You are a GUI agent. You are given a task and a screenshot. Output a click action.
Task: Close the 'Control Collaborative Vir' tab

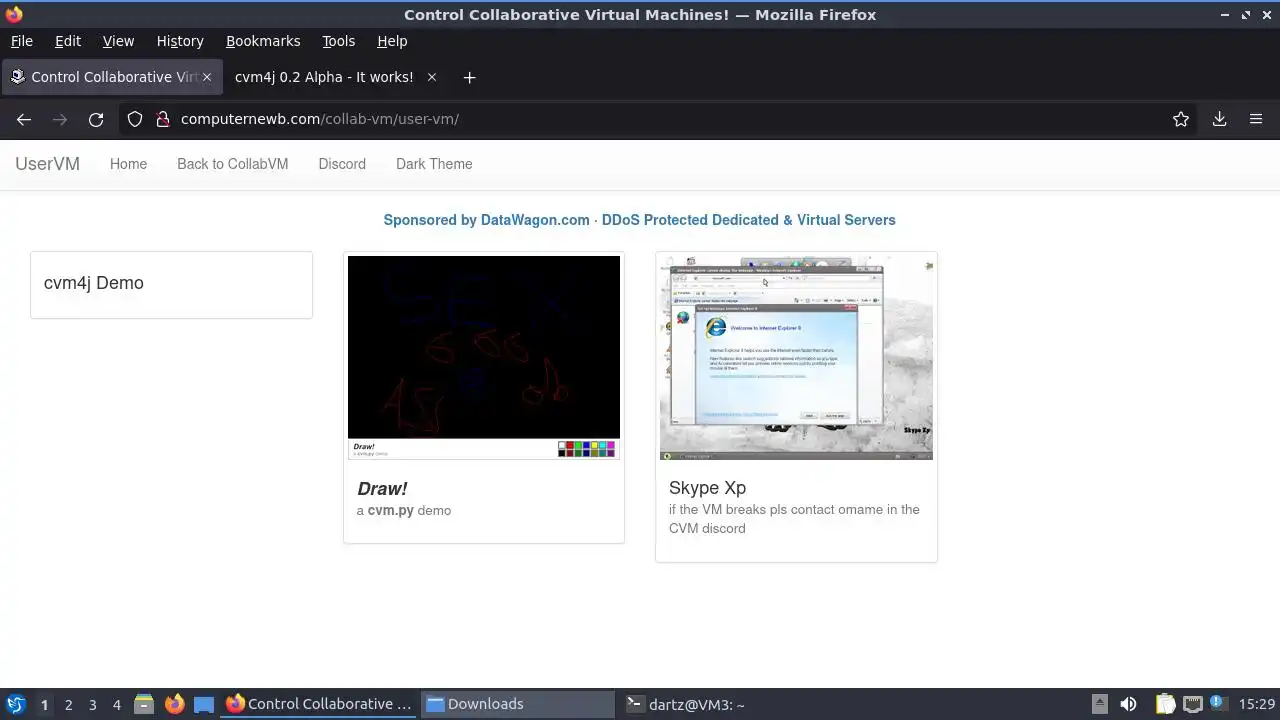[207, 77]
